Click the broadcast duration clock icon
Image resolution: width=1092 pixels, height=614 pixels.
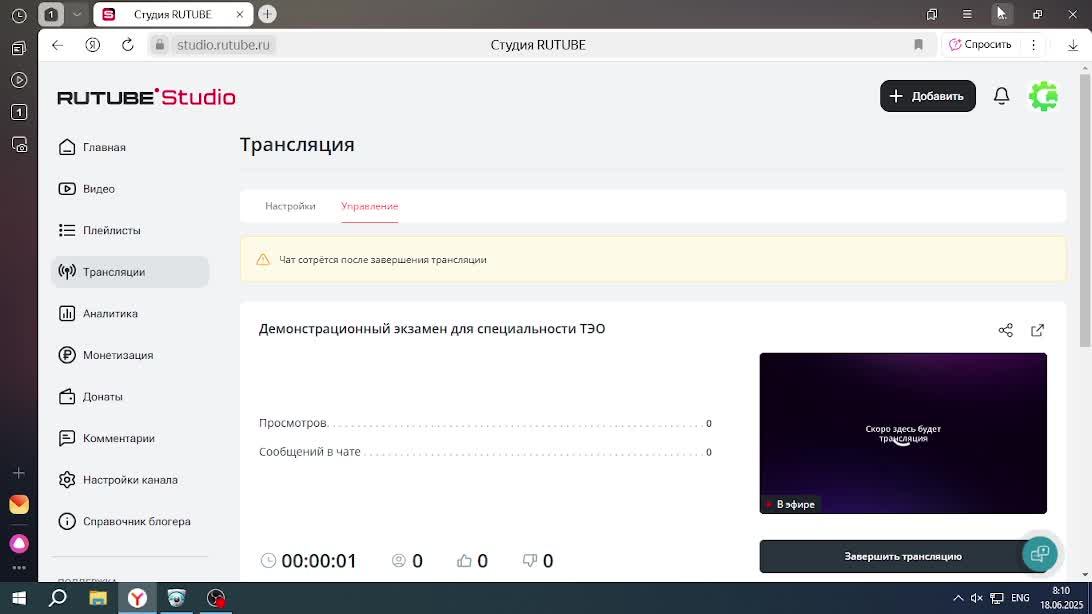click(268, 560)
